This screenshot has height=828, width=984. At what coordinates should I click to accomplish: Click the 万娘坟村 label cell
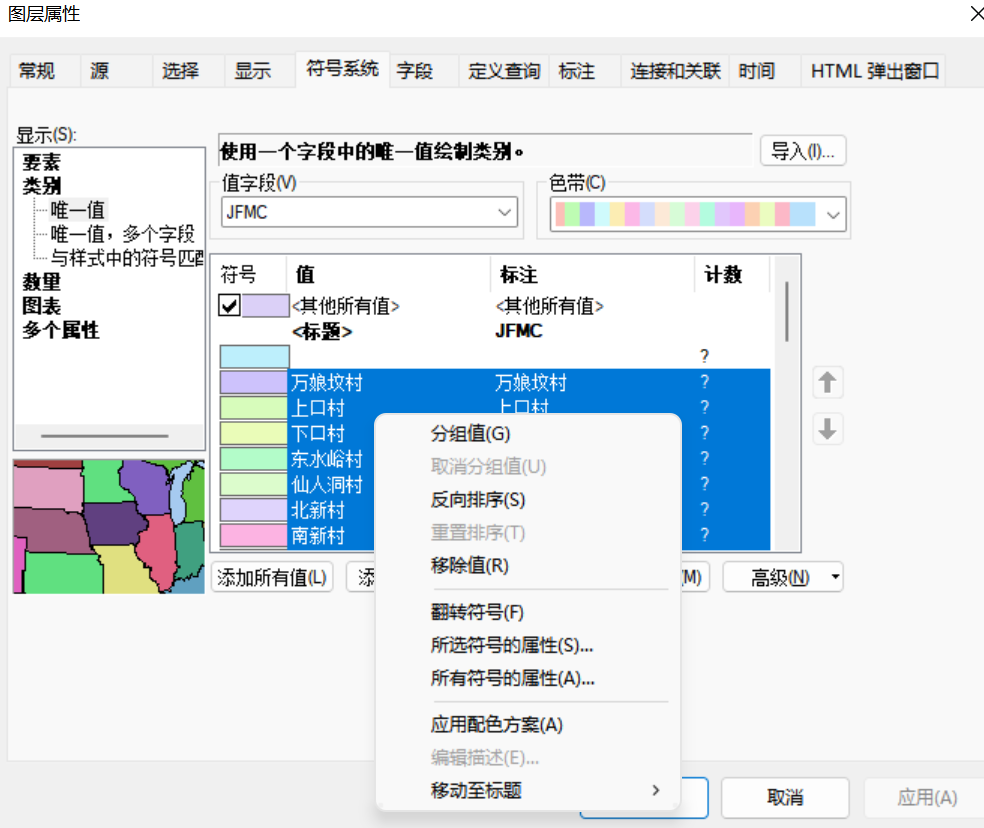tap(531, 382)
